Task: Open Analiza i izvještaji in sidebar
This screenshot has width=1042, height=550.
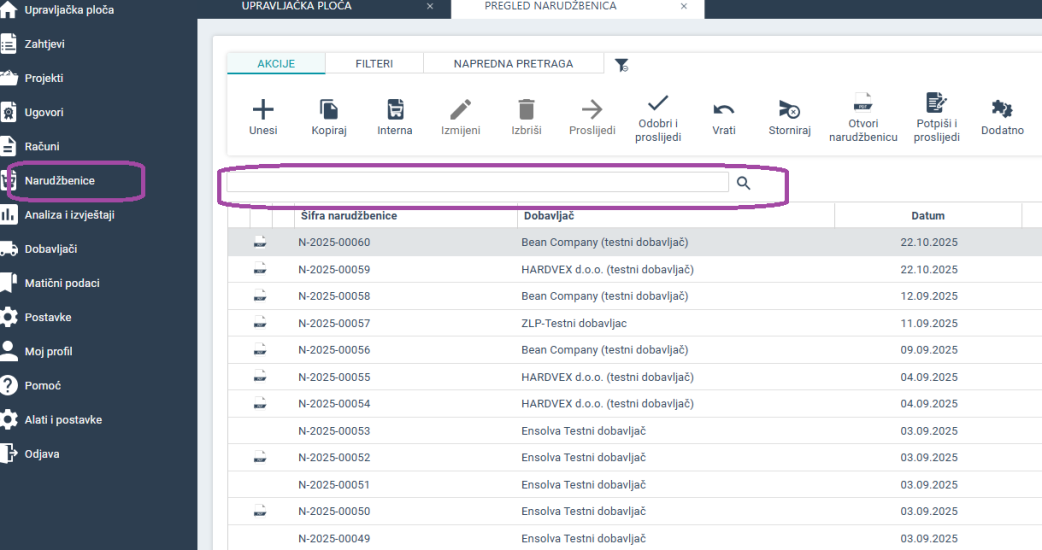Action: (69, 214)
